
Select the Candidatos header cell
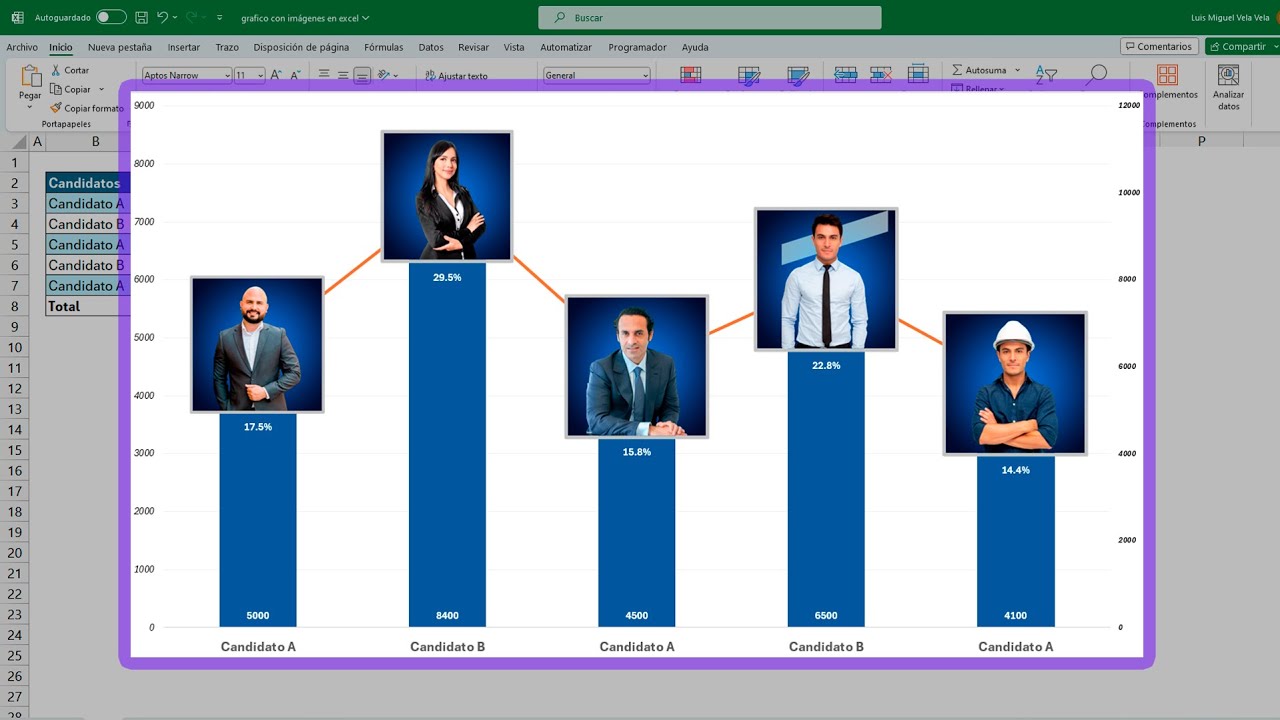tap(88, 183)
